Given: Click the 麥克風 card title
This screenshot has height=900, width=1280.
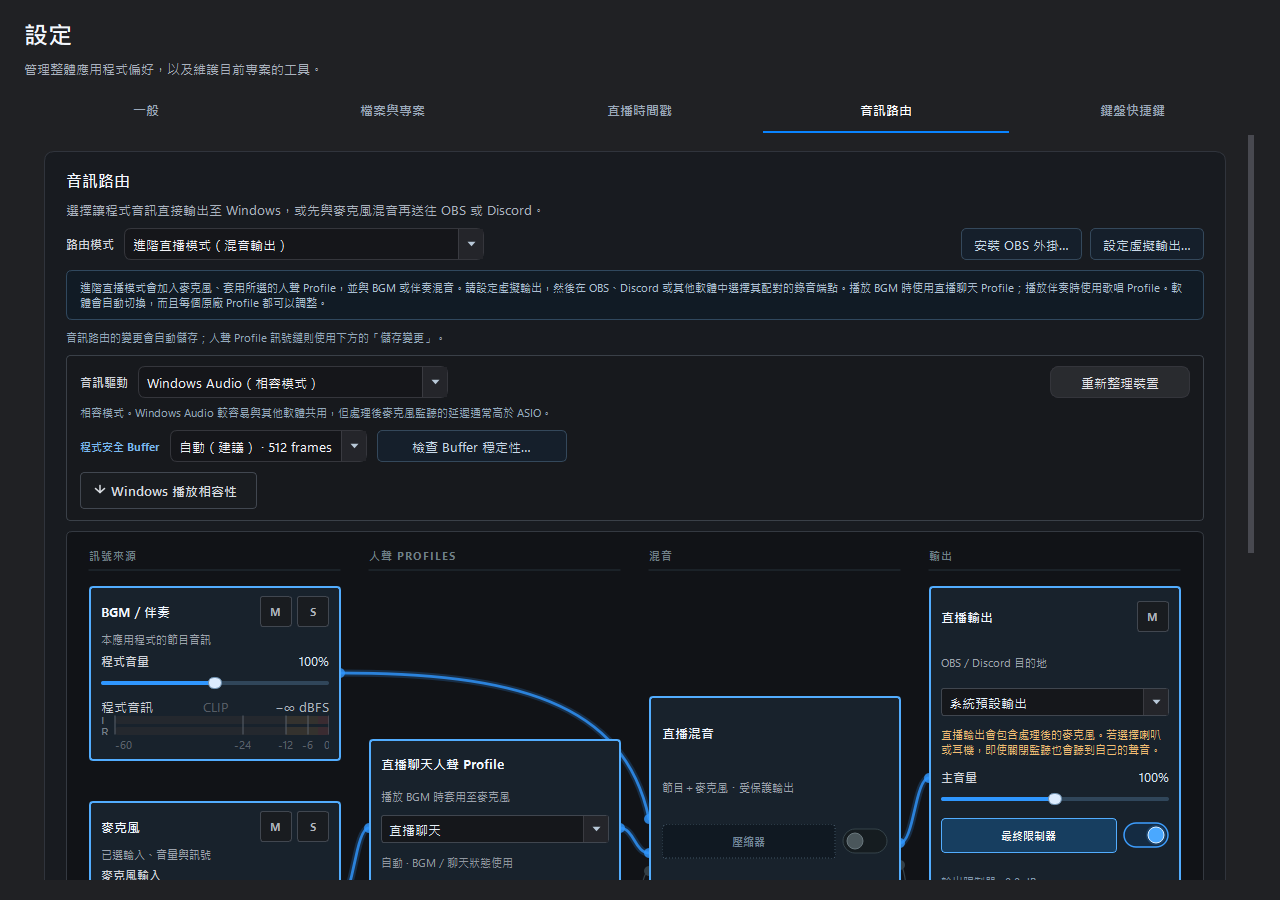Looking at the screenshot, I should pos(120,827).
